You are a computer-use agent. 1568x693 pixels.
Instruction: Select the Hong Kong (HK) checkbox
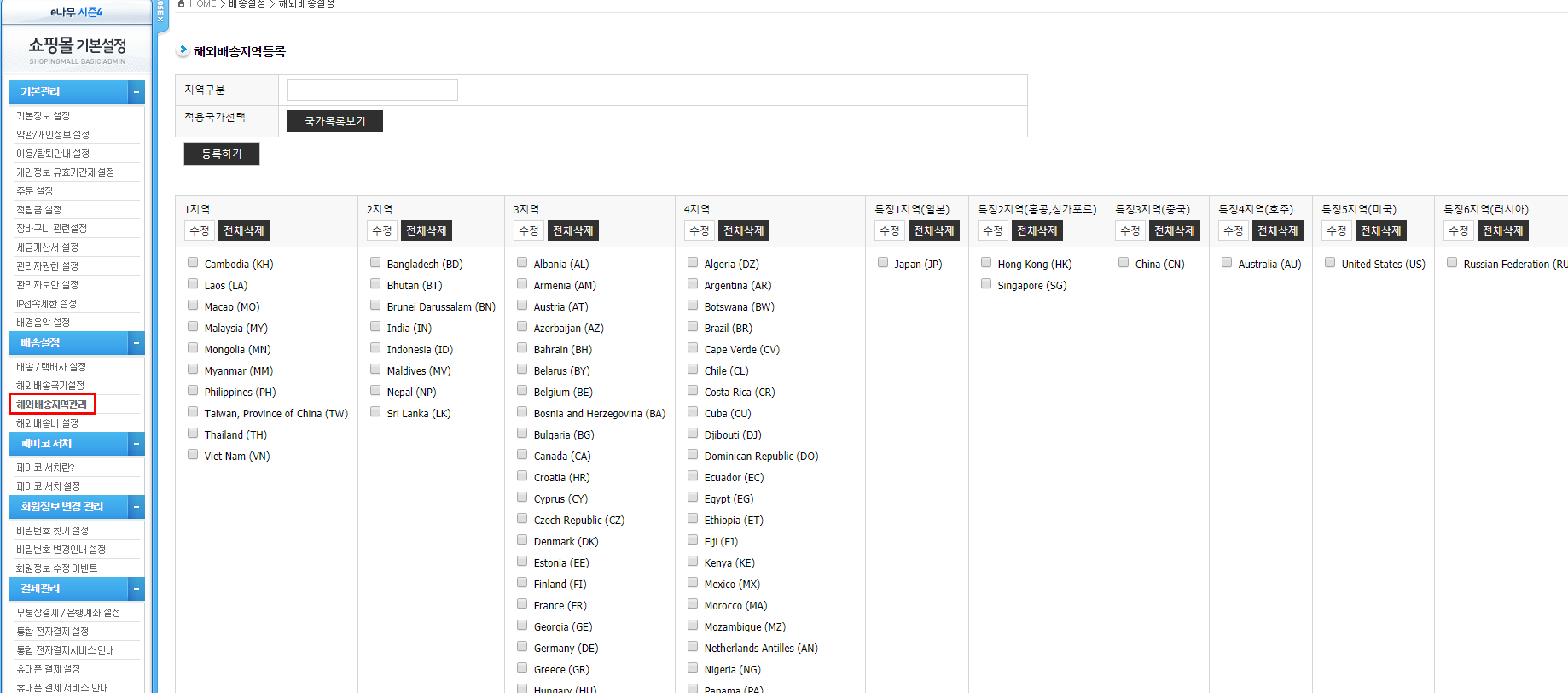click(986, 263)
